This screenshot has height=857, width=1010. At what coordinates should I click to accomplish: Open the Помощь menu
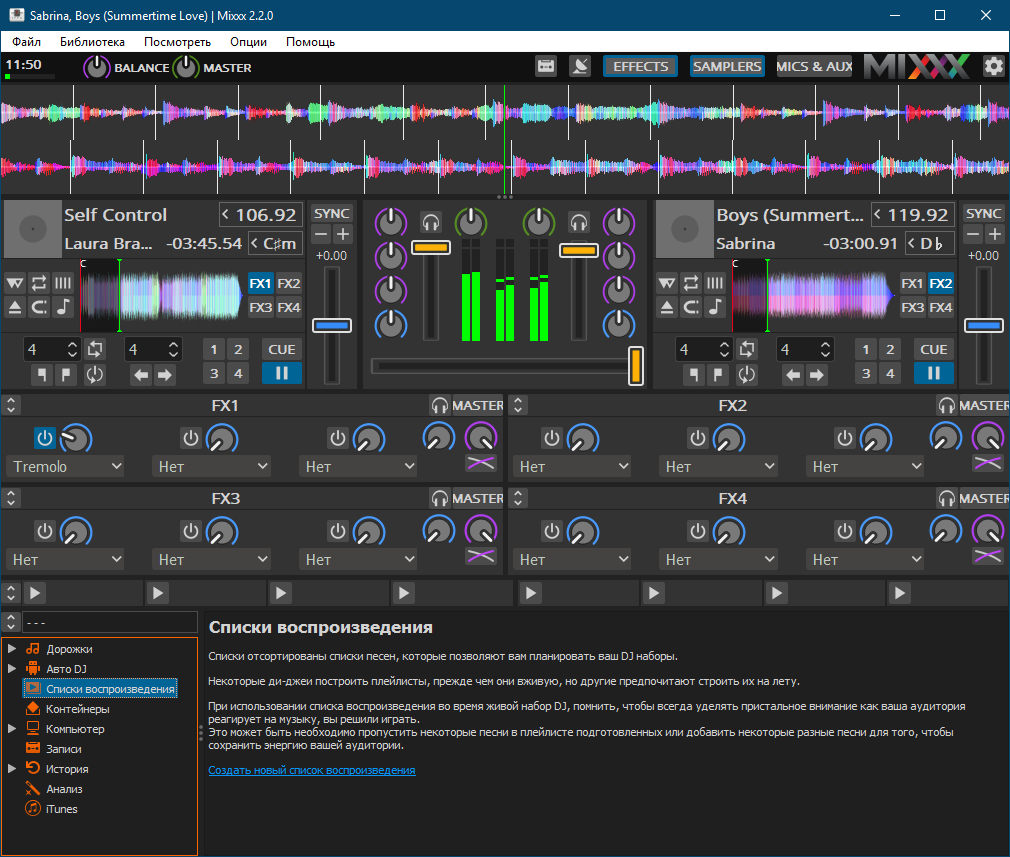coord(310,42)
